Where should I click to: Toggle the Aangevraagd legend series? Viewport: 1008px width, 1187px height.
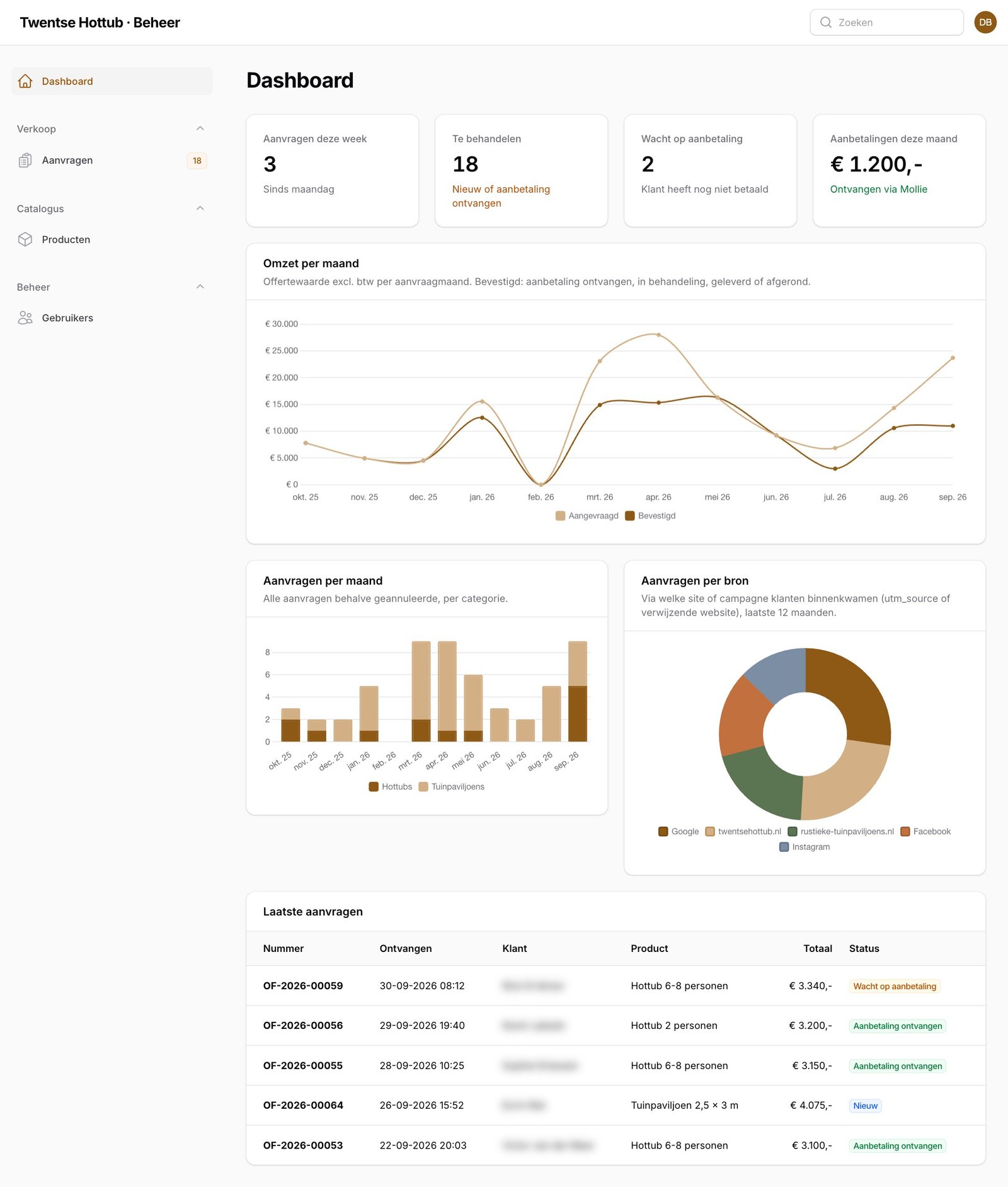click(x=587, y=516)
